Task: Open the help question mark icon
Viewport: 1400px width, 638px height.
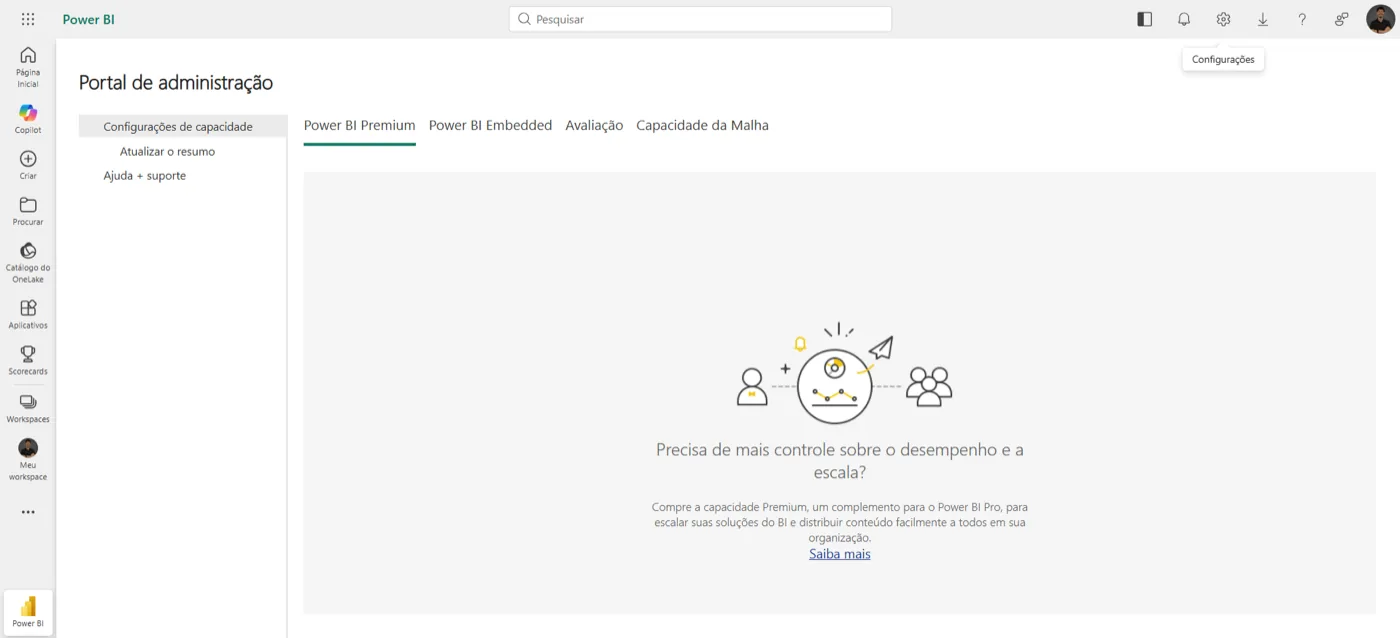Action: tap(1302, 19)
